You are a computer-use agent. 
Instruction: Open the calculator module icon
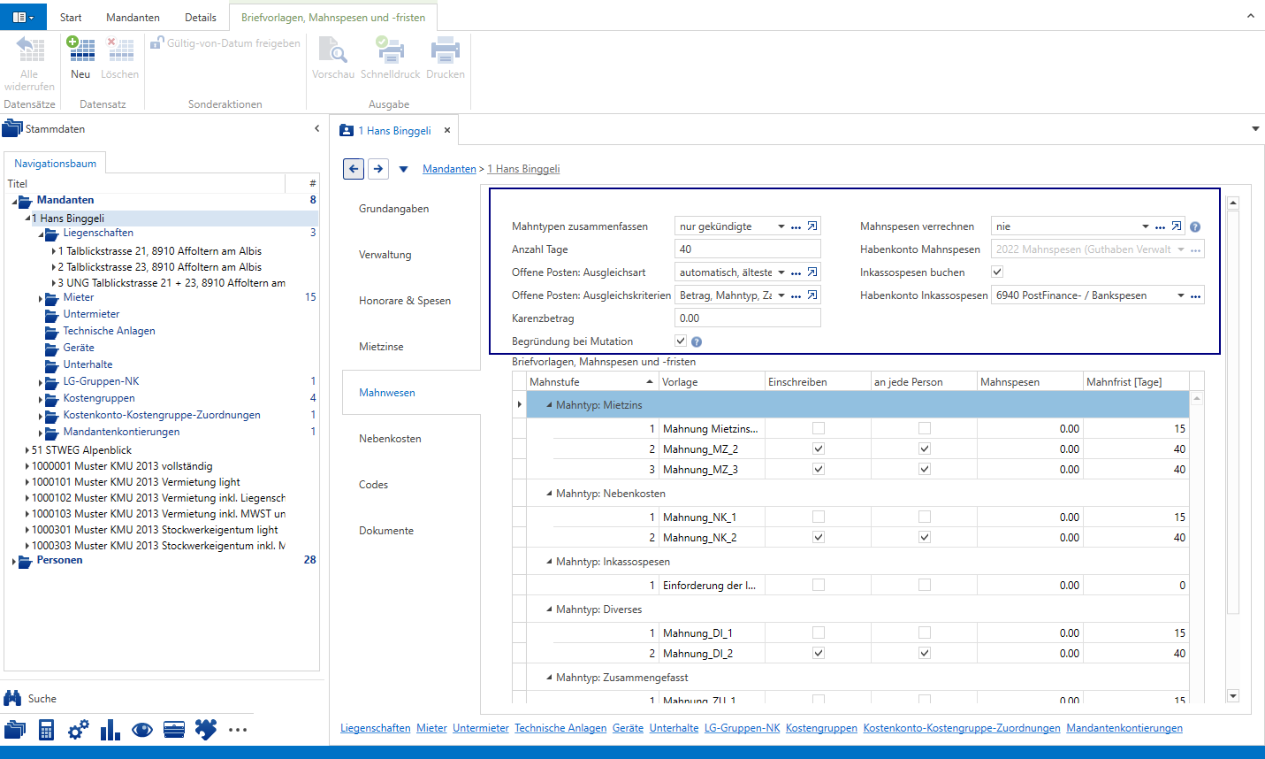(x=46, y=730)
